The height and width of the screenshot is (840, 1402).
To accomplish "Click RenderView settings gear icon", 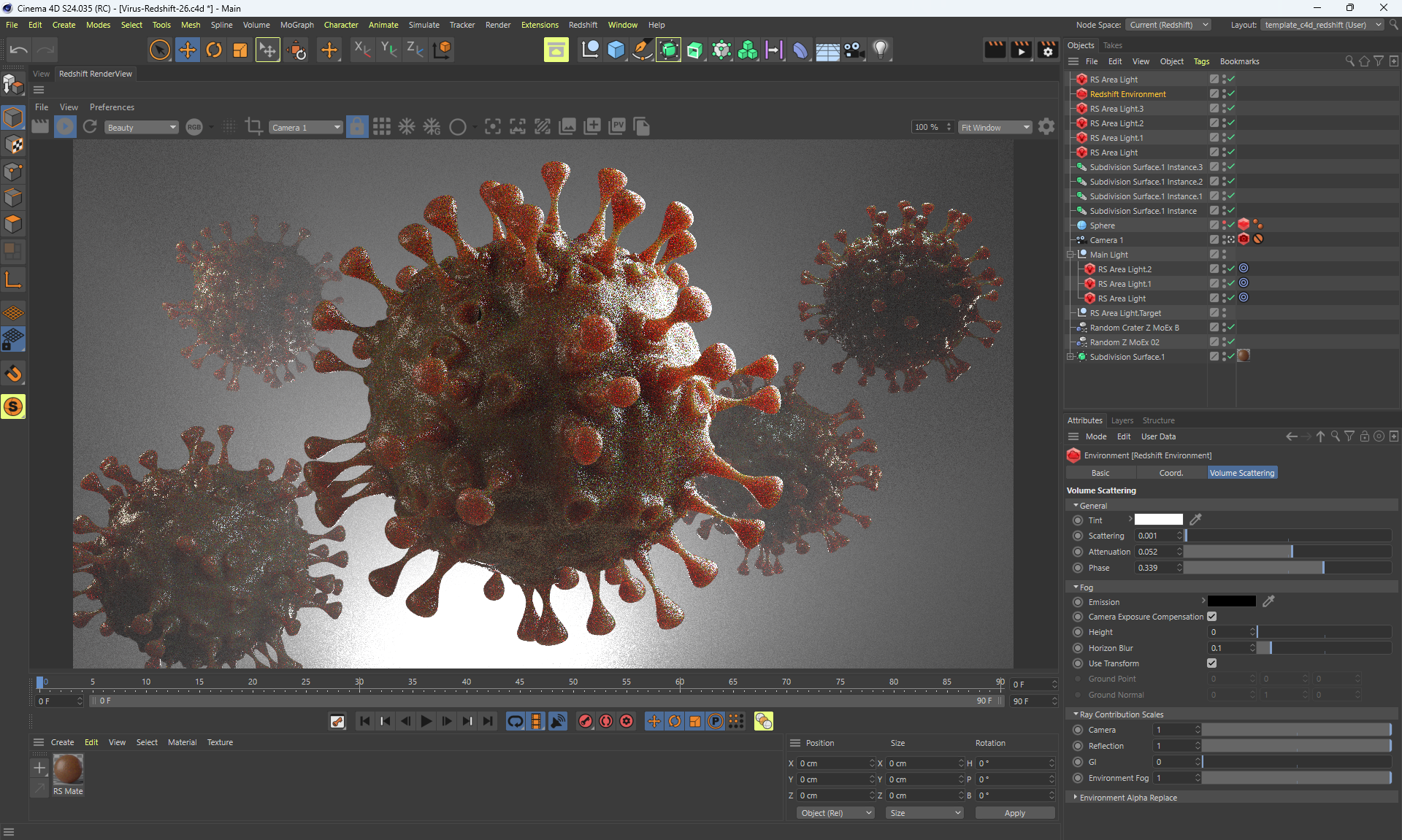I will pyautogui.click(x=1046, y=127).
